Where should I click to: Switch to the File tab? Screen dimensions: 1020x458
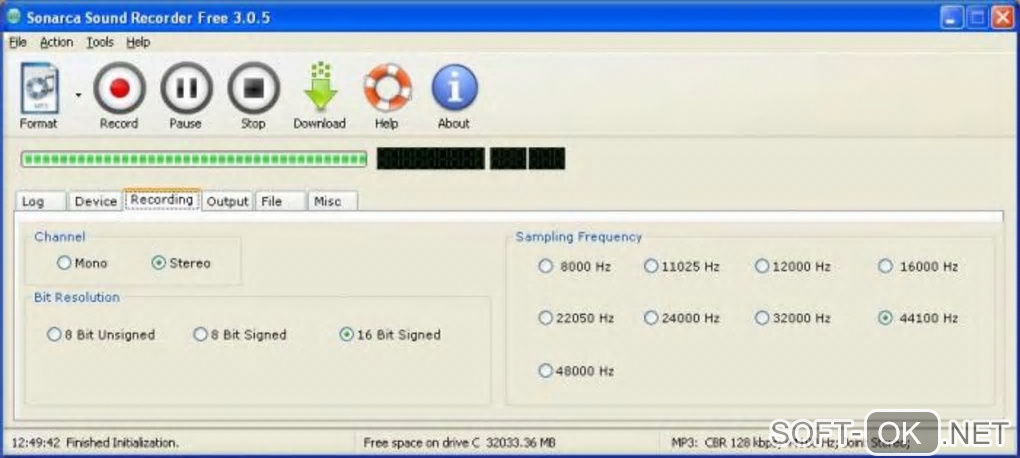280,202
